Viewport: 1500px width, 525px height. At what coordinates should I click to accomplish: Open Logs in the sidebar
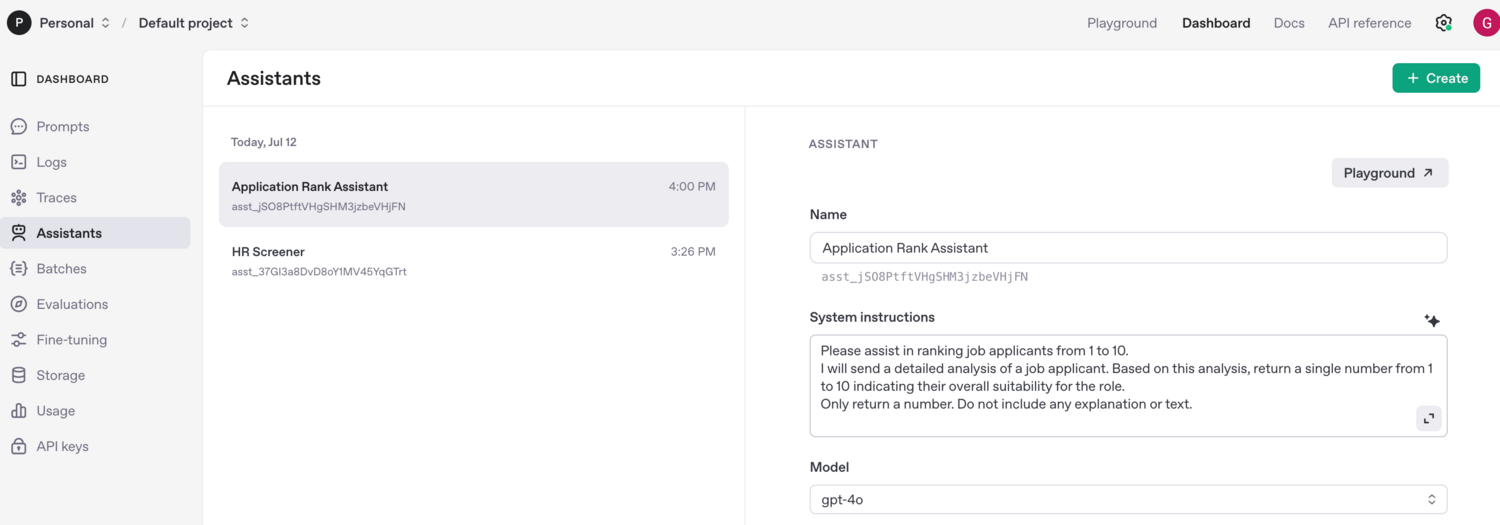point(95,162)
